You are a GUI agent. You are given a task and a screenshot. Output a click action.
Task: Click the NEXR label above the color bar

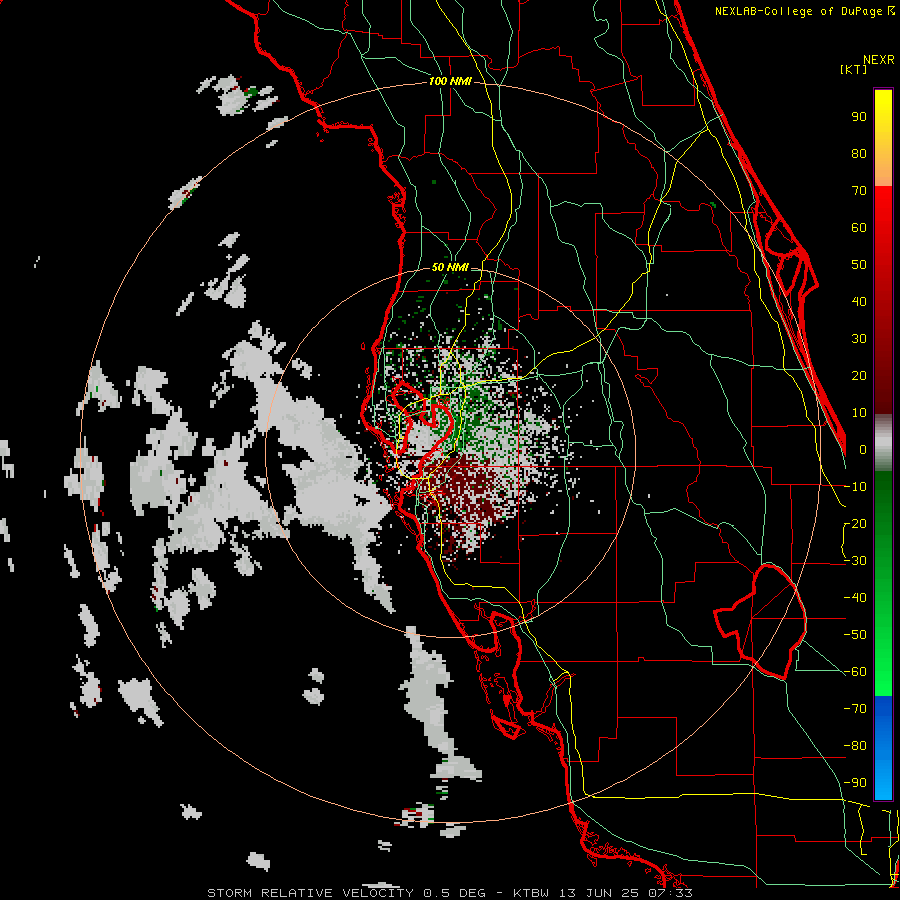[x=879, y=60]
